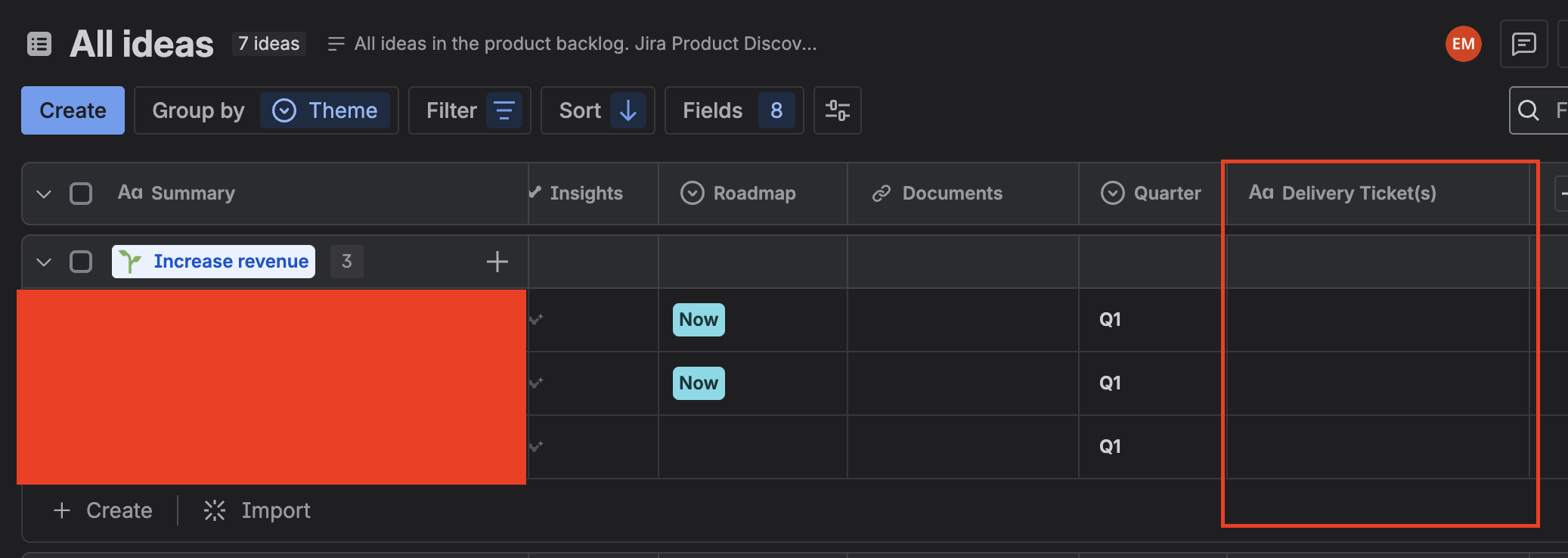The width and height of the screenshot is (1568, 558).
Task: Tick the Increase revenue group checkbox
Action: click(81, 262)
